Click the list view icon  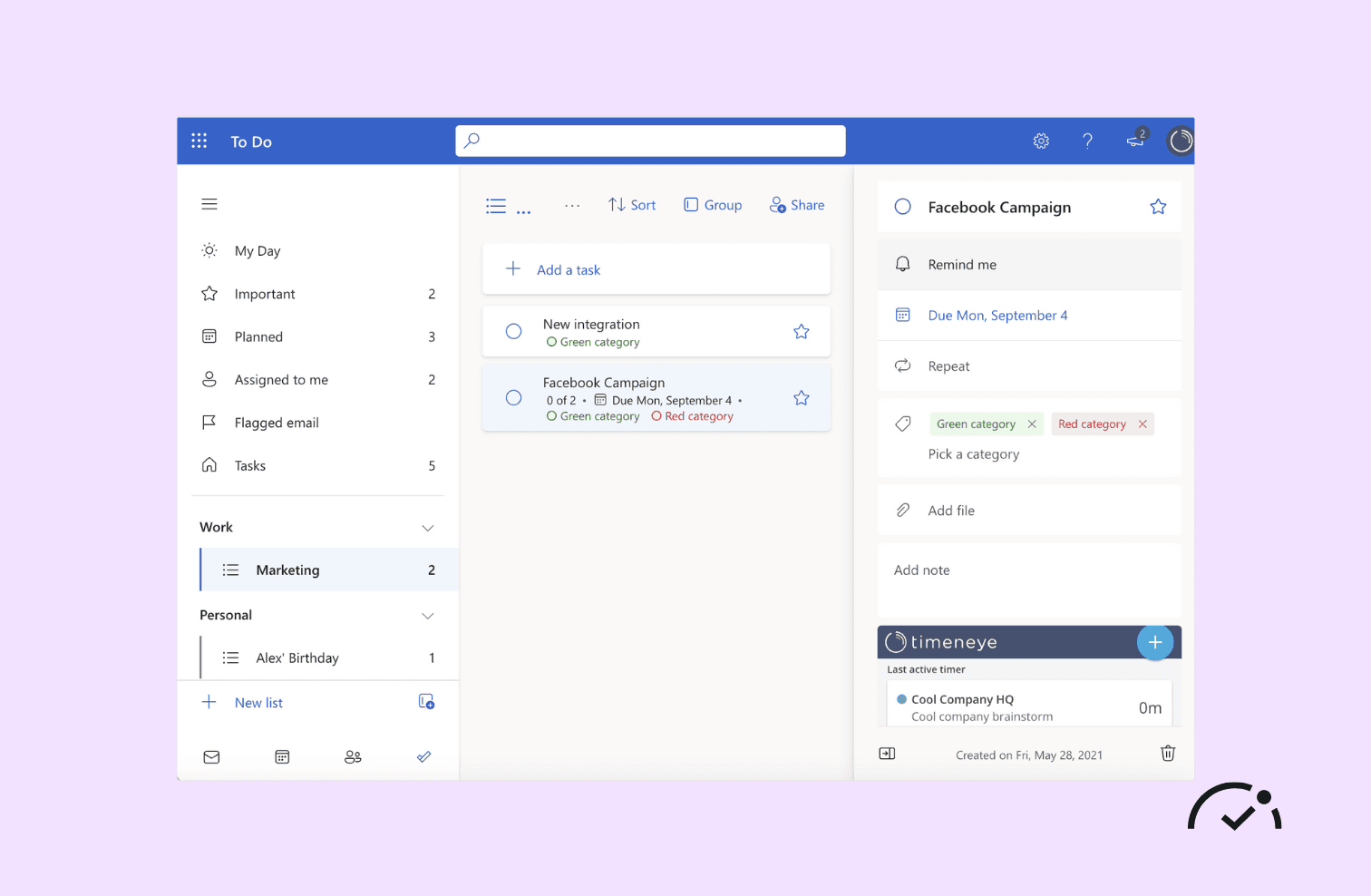(496, 206)
